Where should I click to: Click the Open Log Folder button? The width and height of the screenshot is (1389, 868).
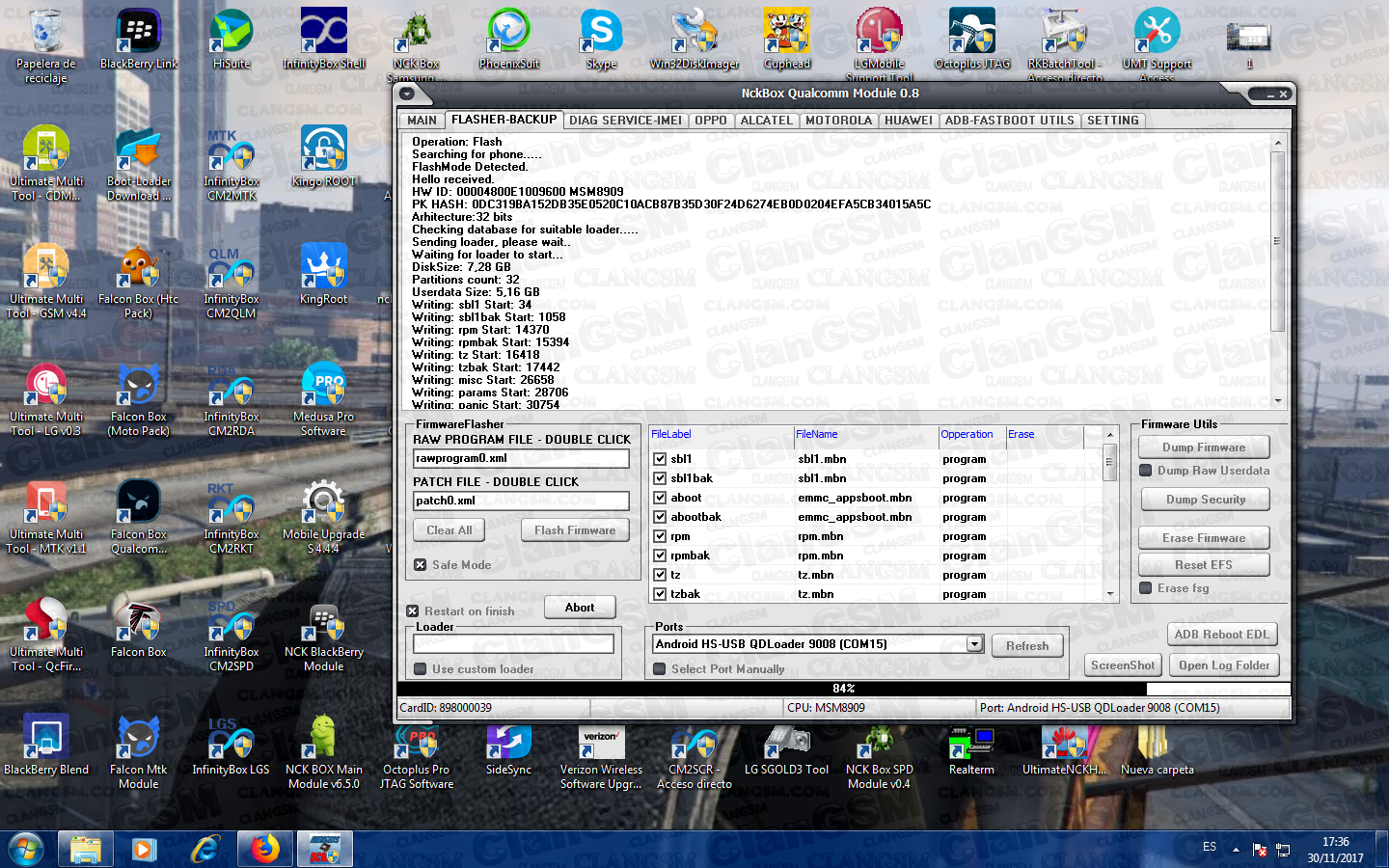click(x=1224, y=665)
